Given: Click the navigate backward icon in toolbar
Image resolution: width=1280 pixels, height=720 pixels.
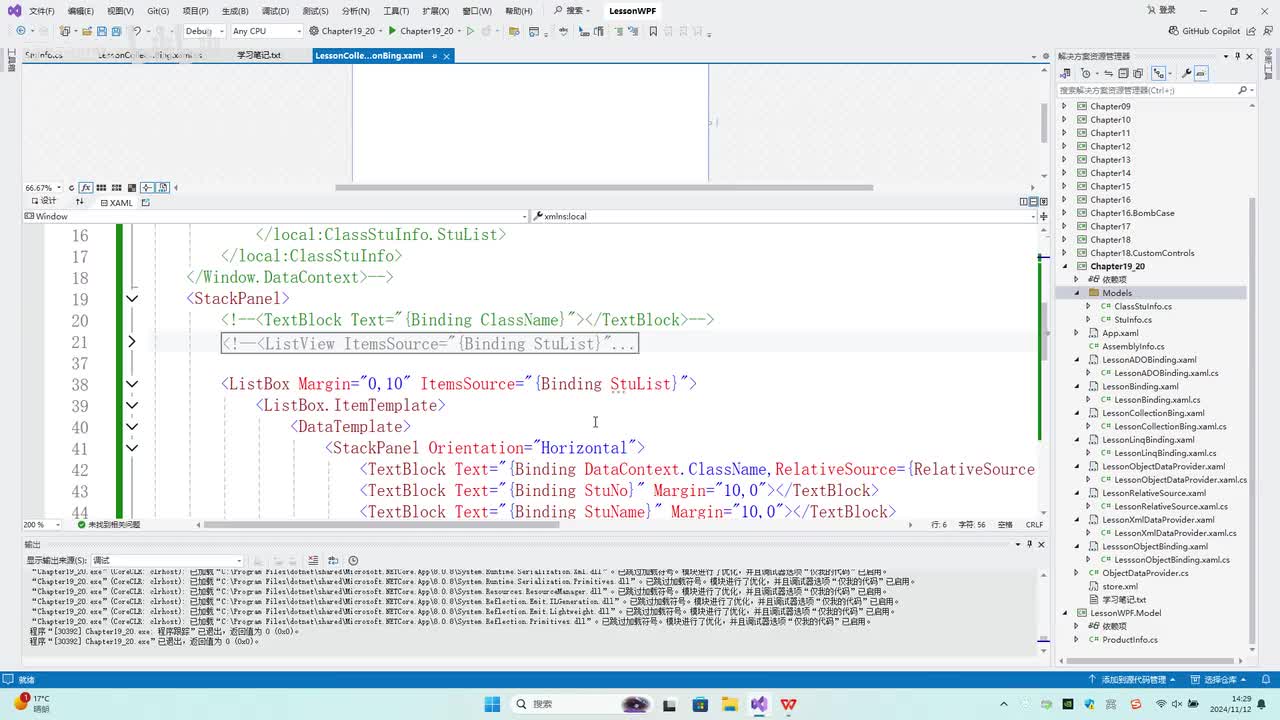Looking at the screenshot, I should [x=20, y=31].
